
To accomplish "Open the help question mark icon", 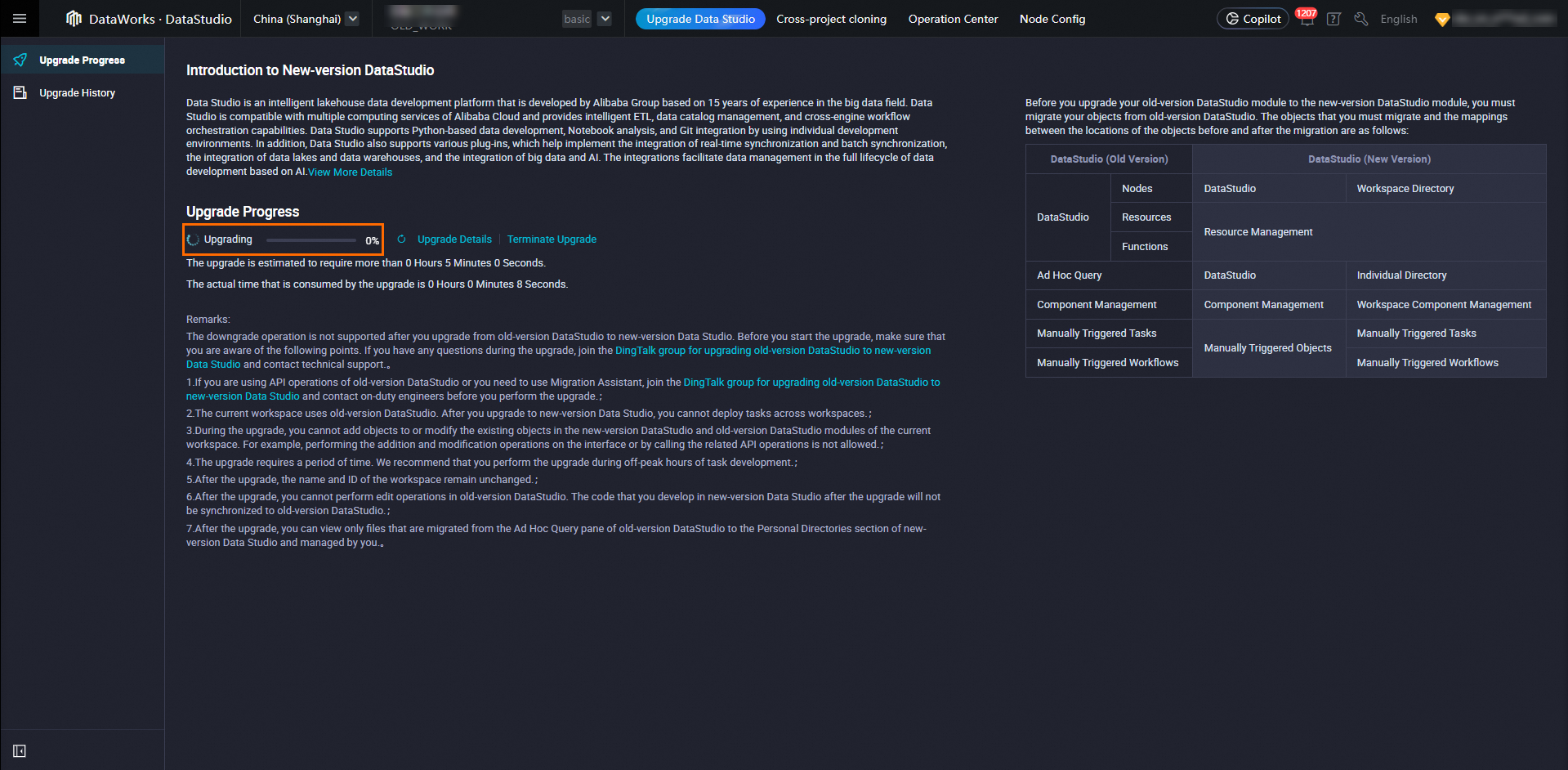I will coord(1333,19).
